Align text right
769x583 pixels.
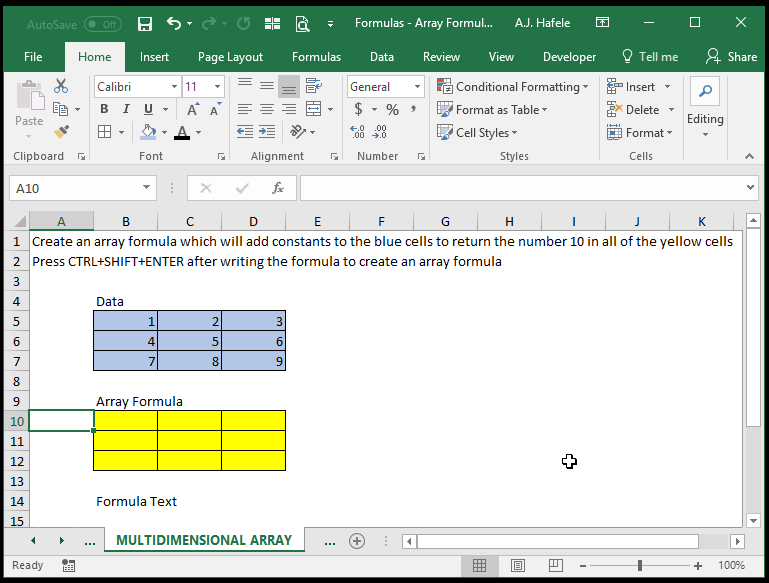click(289, 109)
